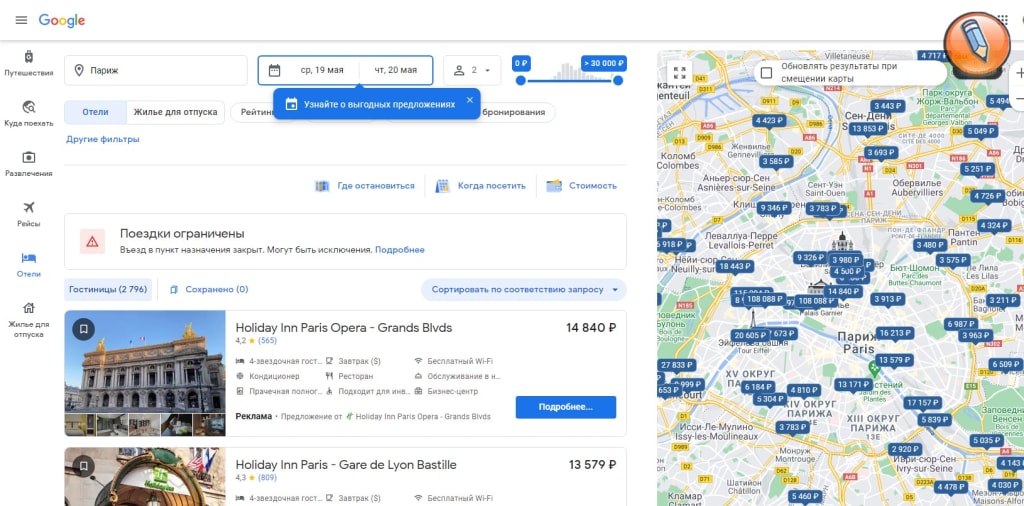
Task: Click the Google logo
Action: click(62, 20)
